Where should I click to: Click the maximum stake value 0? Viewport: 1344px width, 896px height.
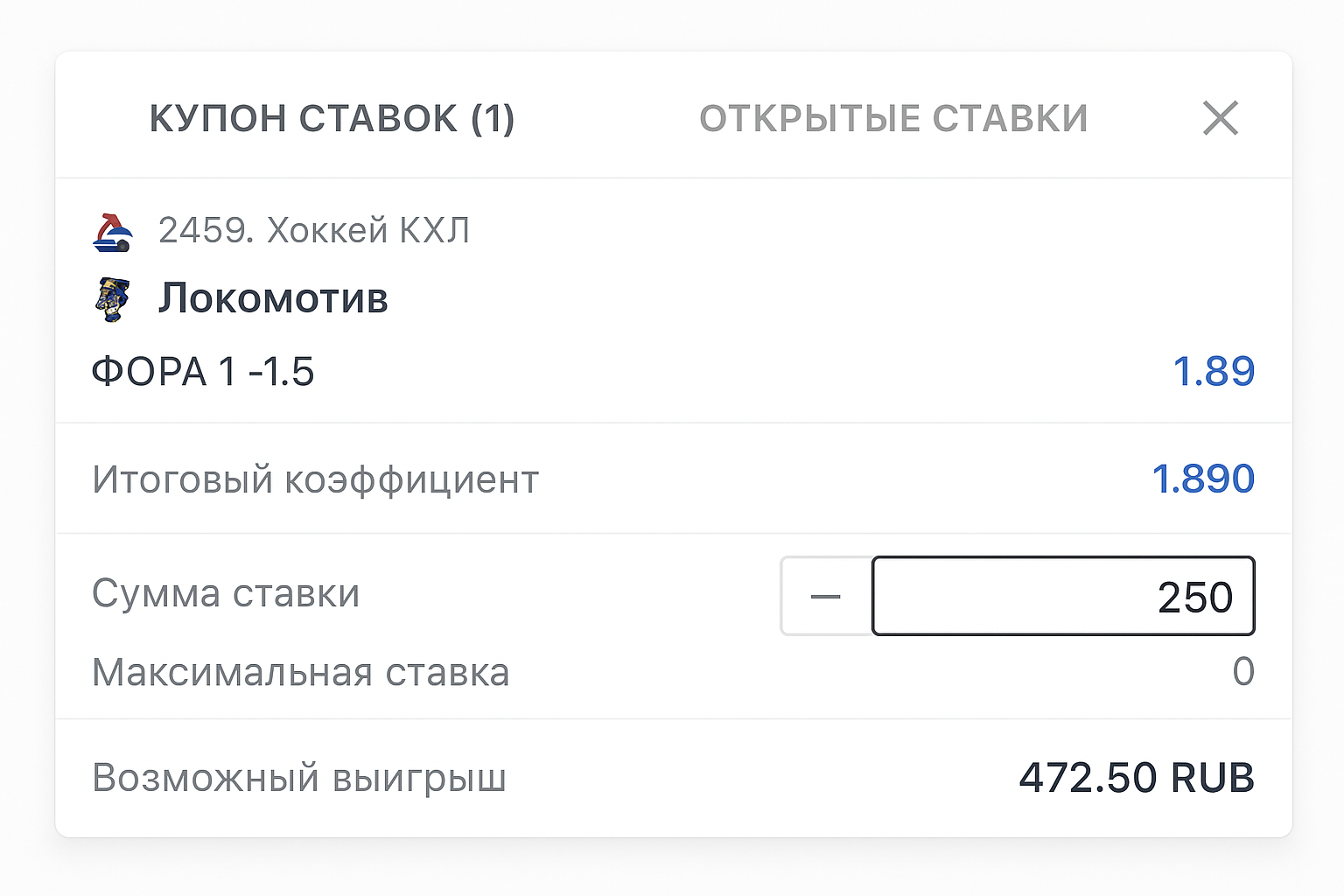pos(1242,672)
